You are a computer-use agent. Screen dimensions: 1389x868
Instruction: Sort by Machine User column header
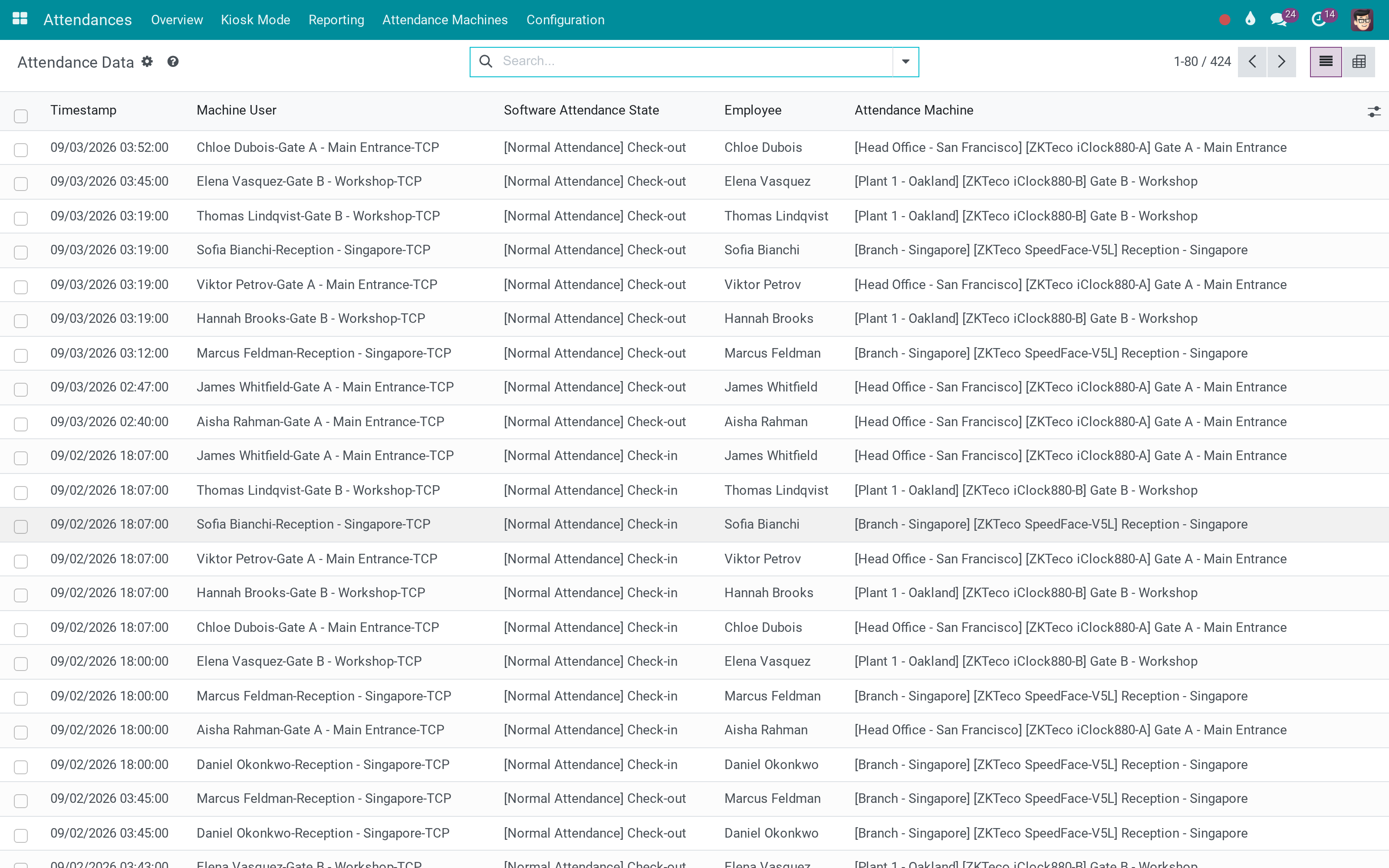coord(237,110)
